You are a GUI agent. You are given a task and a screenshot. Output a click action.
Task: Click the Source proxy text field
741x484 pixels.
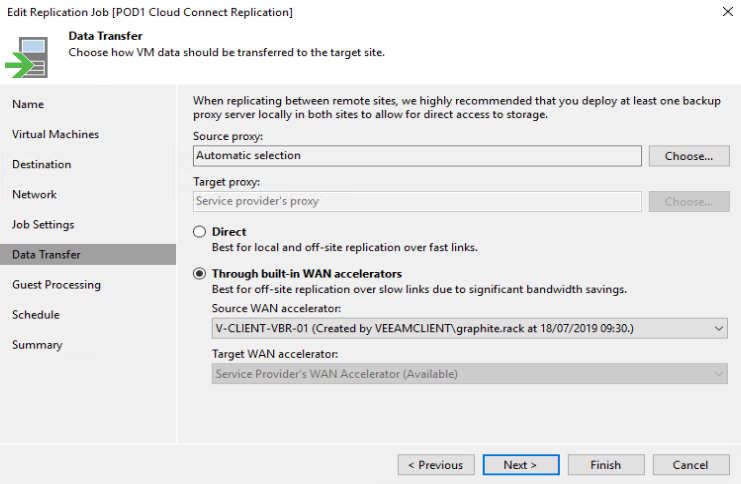416,156
